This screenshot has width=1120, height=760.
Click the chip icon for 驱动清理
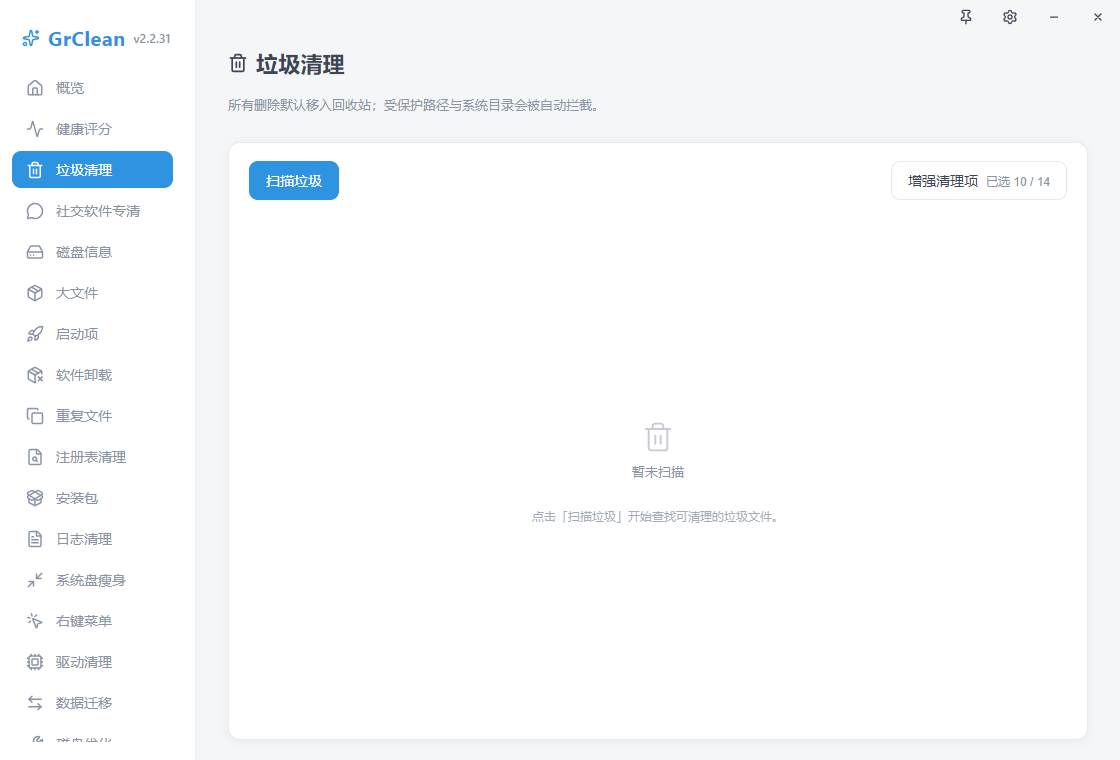(35, 662)
